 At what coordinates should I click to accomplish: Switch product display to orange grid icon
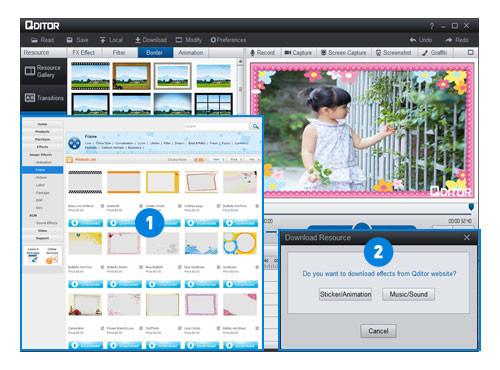tap(201, 160)
